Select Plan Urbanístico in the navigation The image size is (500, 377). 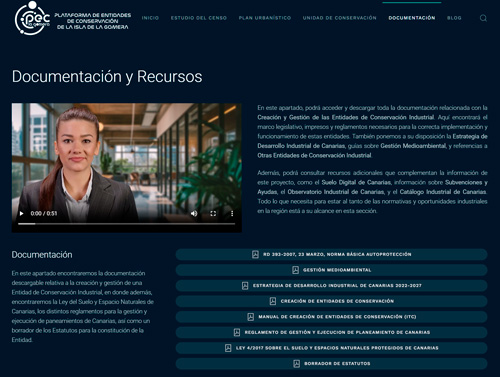coord(265,18)
